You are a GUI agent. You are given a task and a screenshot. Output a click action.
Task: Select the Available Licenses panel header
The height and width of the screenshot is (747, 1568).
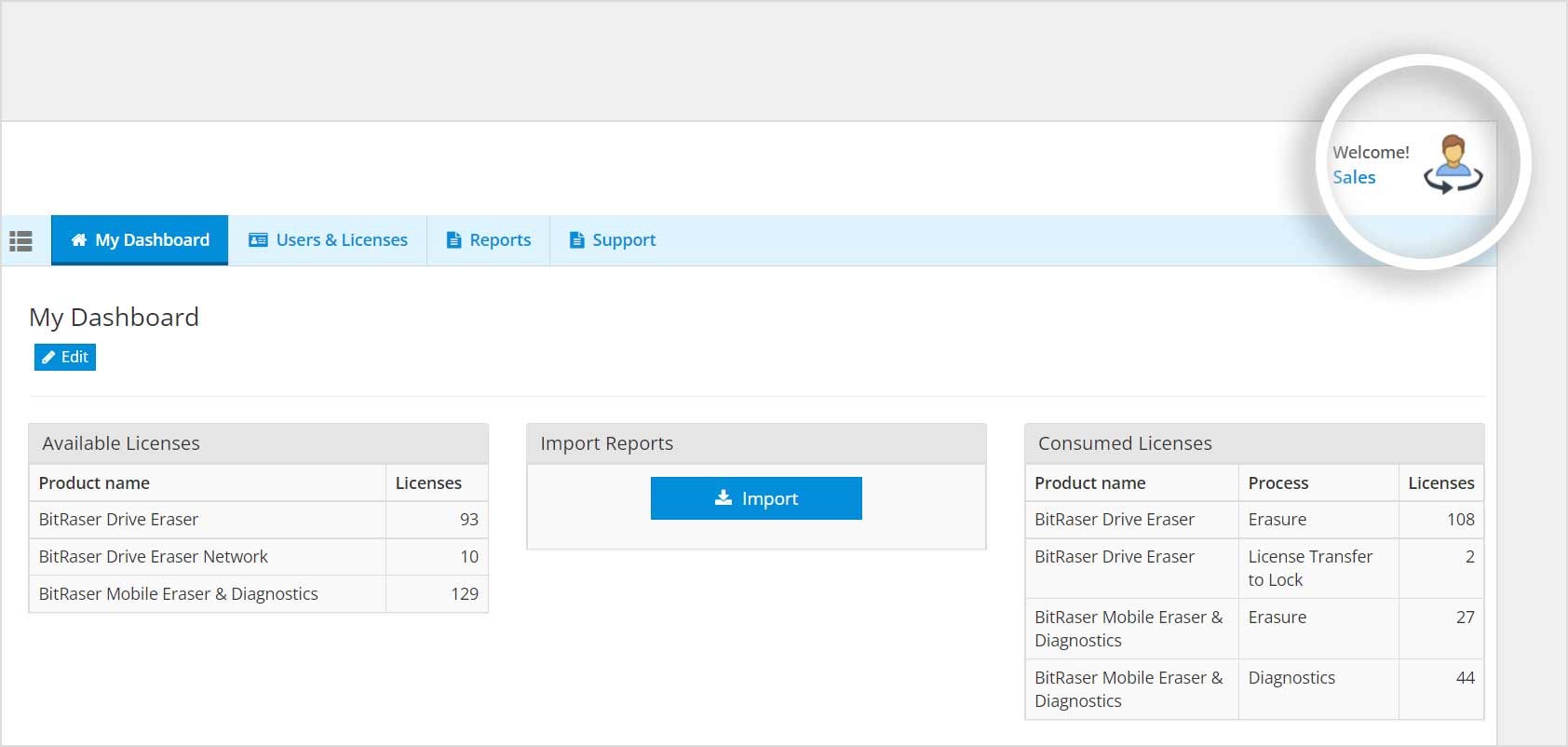[258, 443]
